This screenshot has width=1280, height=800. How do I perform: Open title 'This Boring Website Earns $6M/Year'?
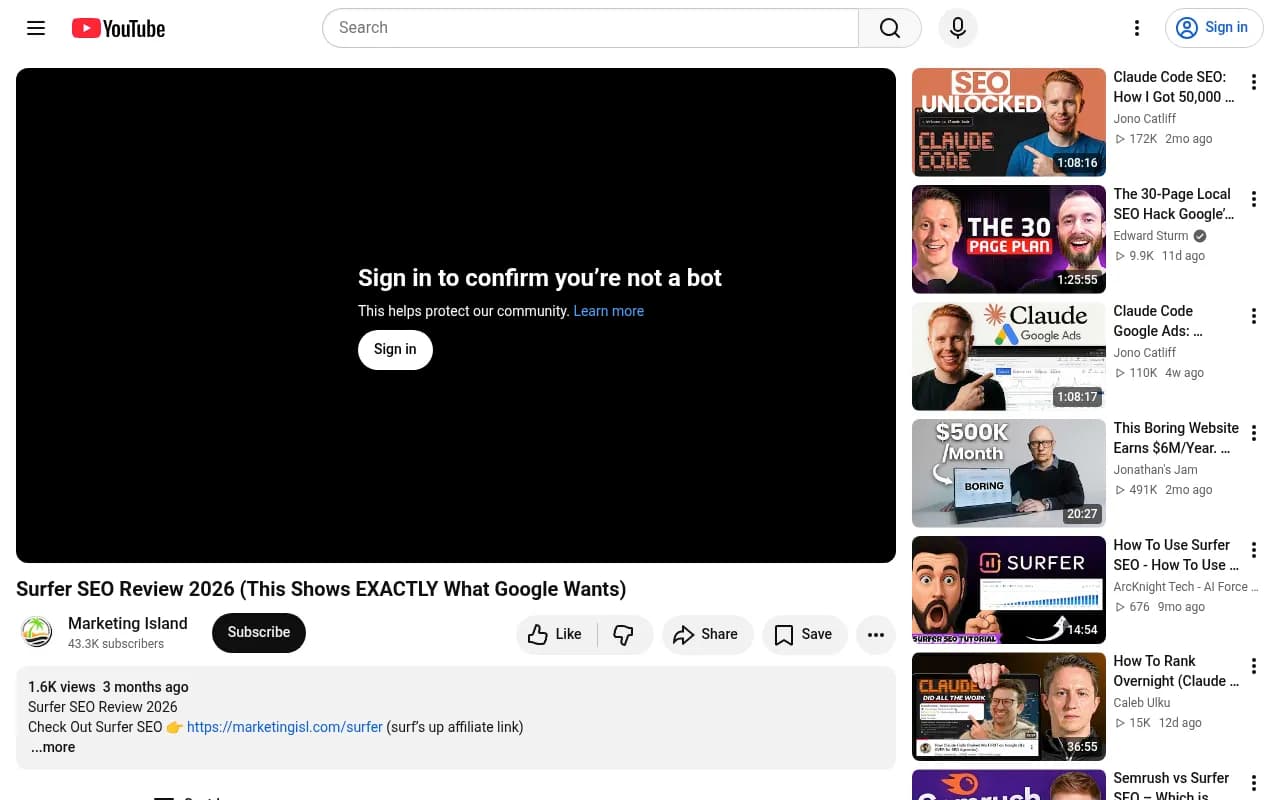pos(1176,438)
